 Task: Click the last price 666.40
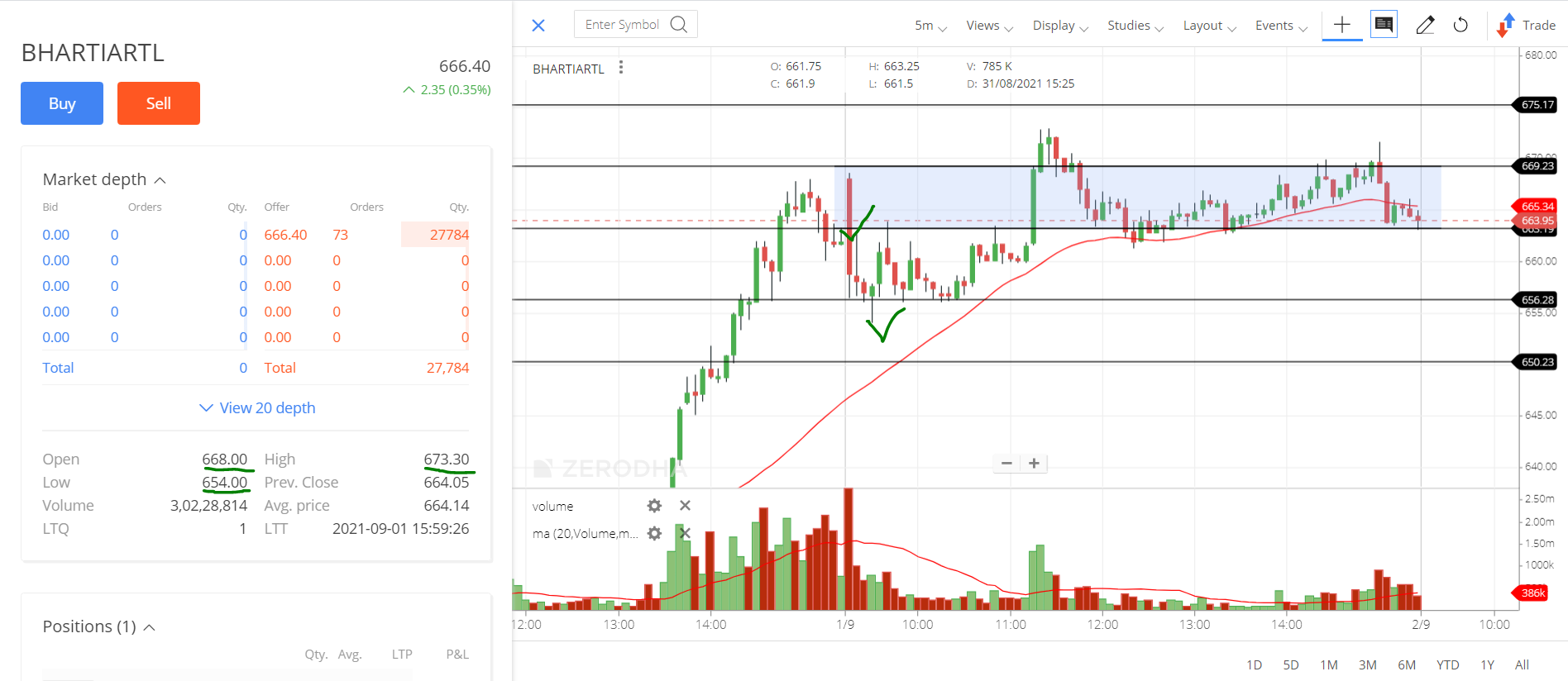pyautogui.click(x=465, y=66)
